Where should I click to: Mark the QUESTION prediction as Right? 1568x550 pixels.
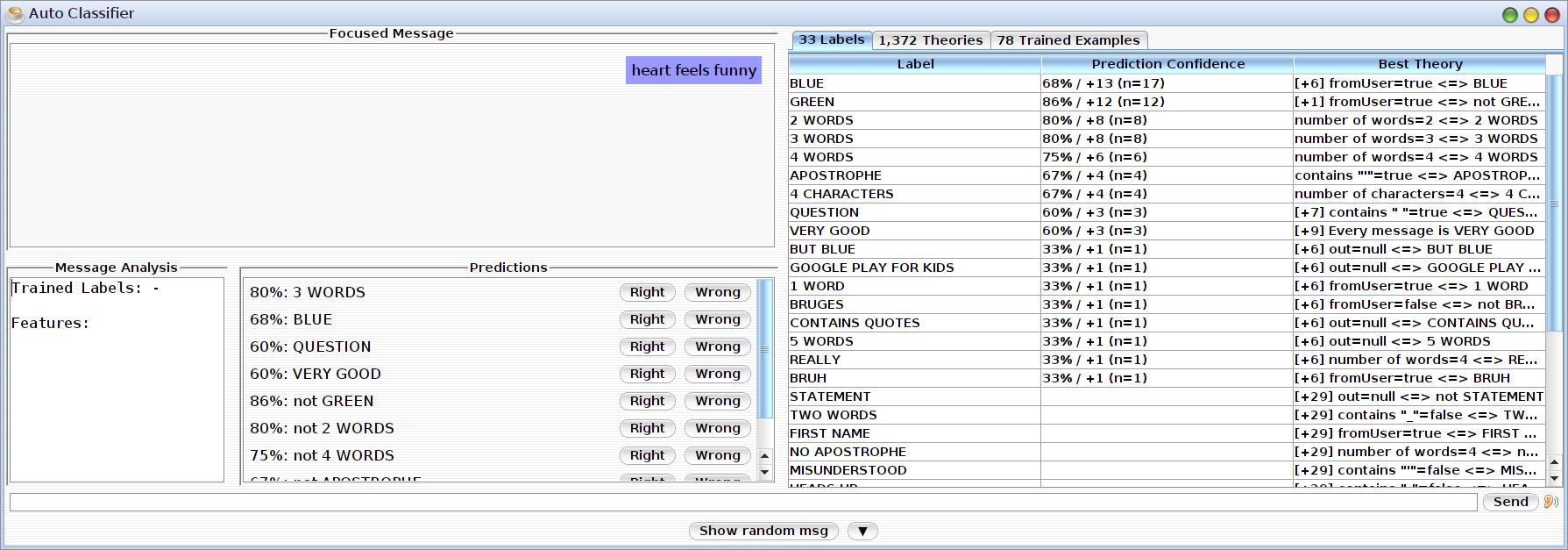point(647,346)
